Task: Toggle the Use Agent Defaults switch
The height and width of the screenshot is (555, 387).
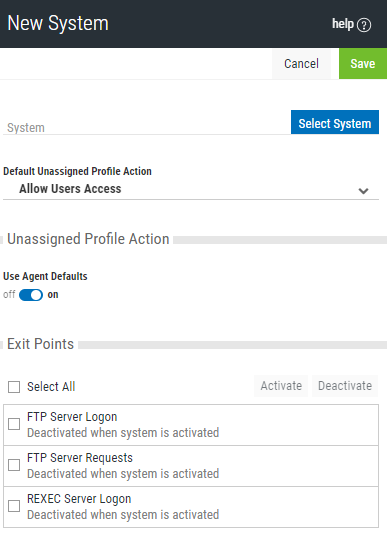Action: coord(31,295)
